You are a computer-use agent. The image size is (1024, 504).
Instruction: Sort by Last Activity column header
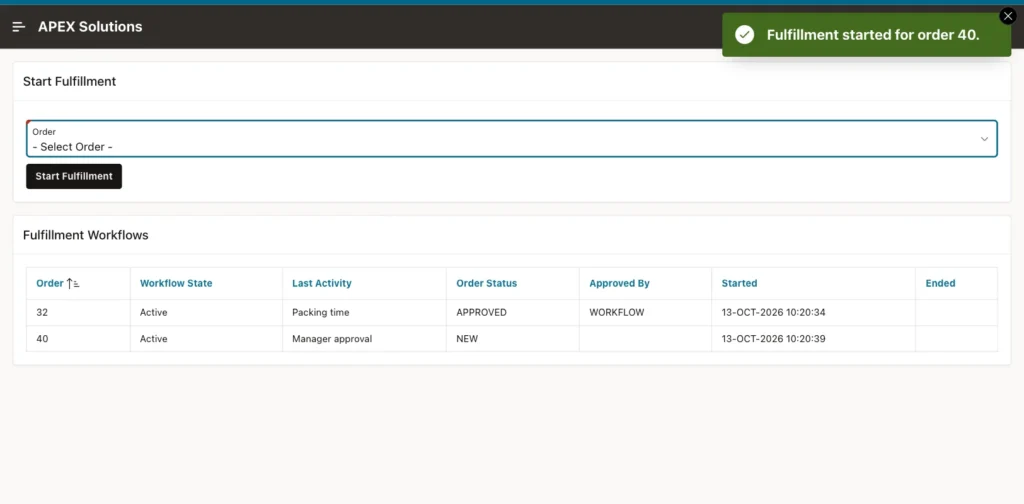coord(321,283)
